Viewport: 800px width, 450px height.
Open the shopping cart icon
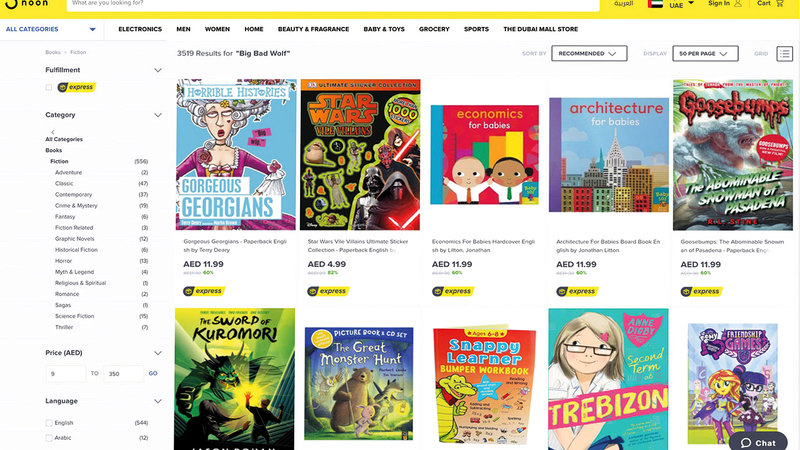tap(780, 3)
